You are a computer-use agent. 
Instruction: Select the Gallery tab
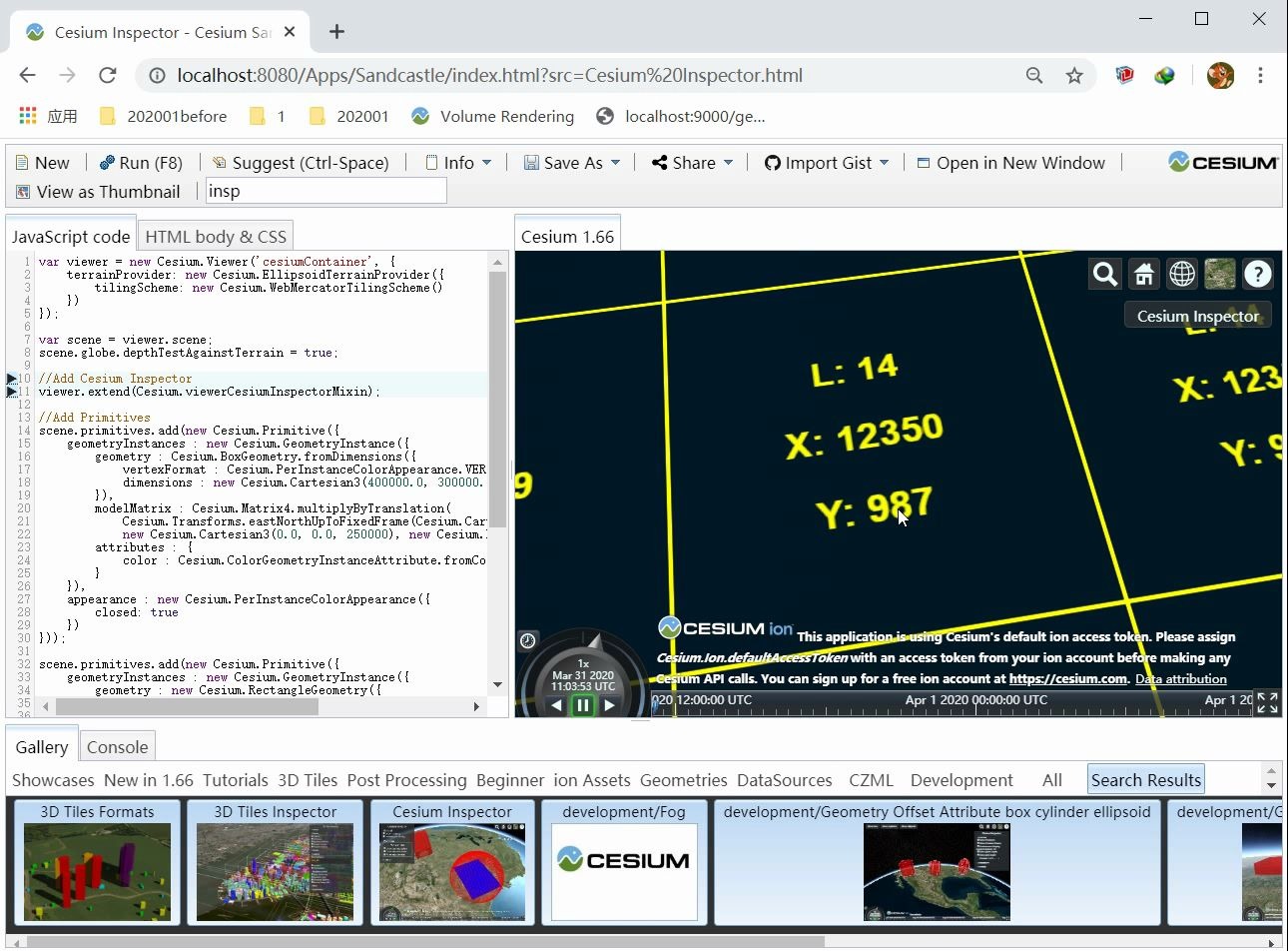pos(42,747)
